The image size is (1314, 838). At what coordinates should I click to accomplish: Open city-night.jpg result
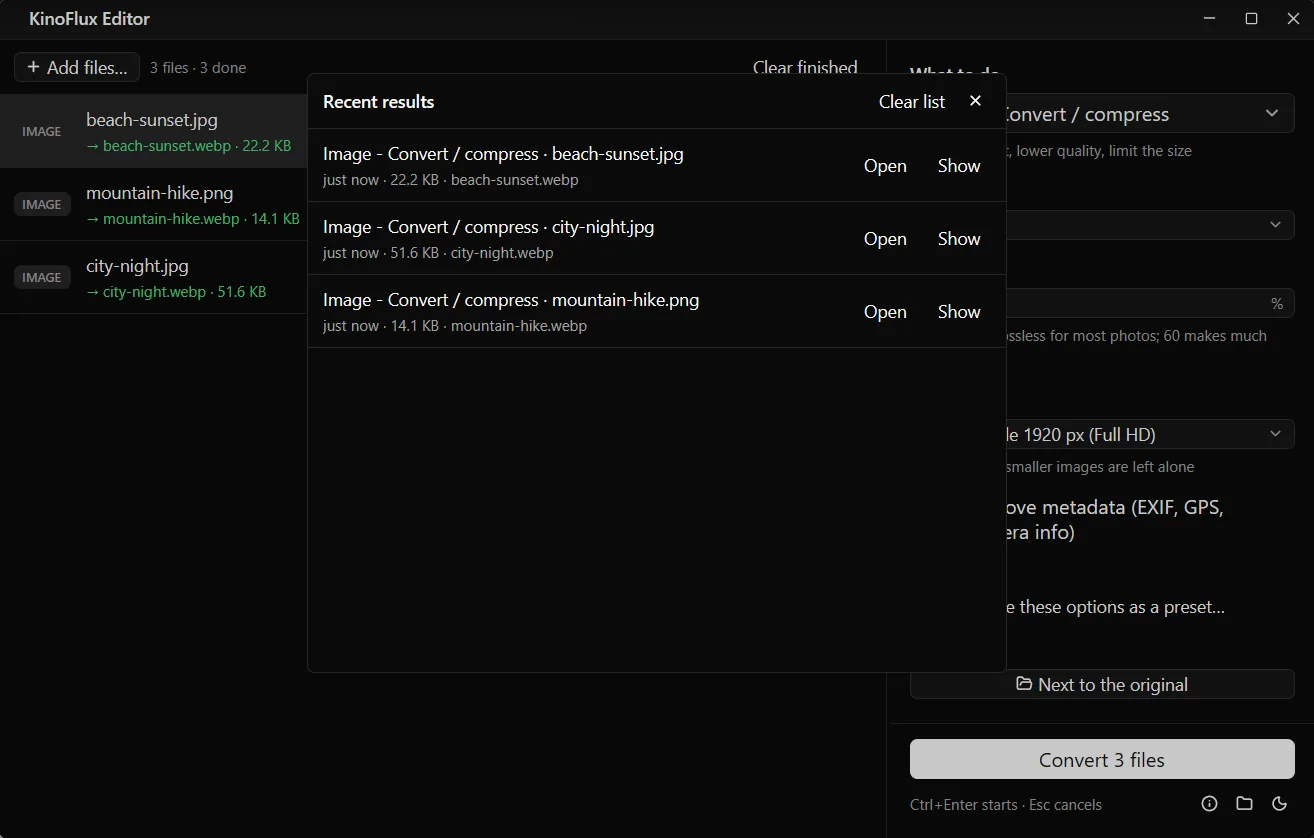[885, 239]
